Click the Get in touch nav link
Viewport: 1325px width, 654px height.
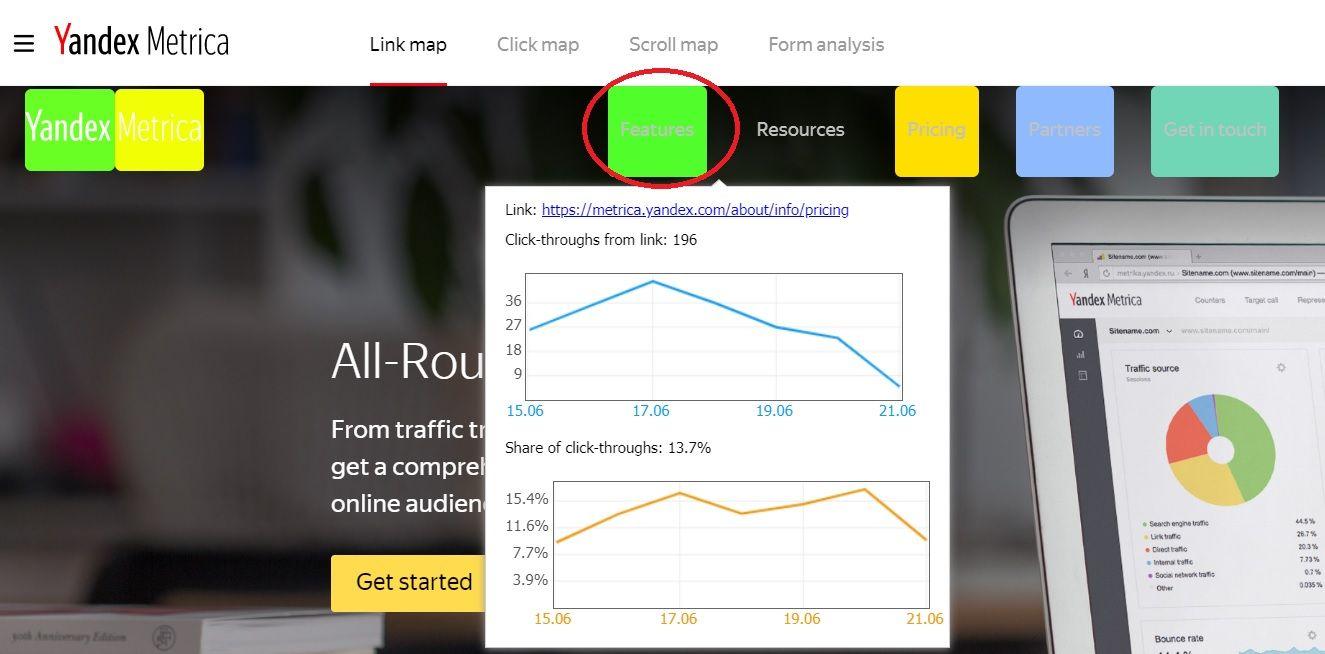tap(1215, 130)
